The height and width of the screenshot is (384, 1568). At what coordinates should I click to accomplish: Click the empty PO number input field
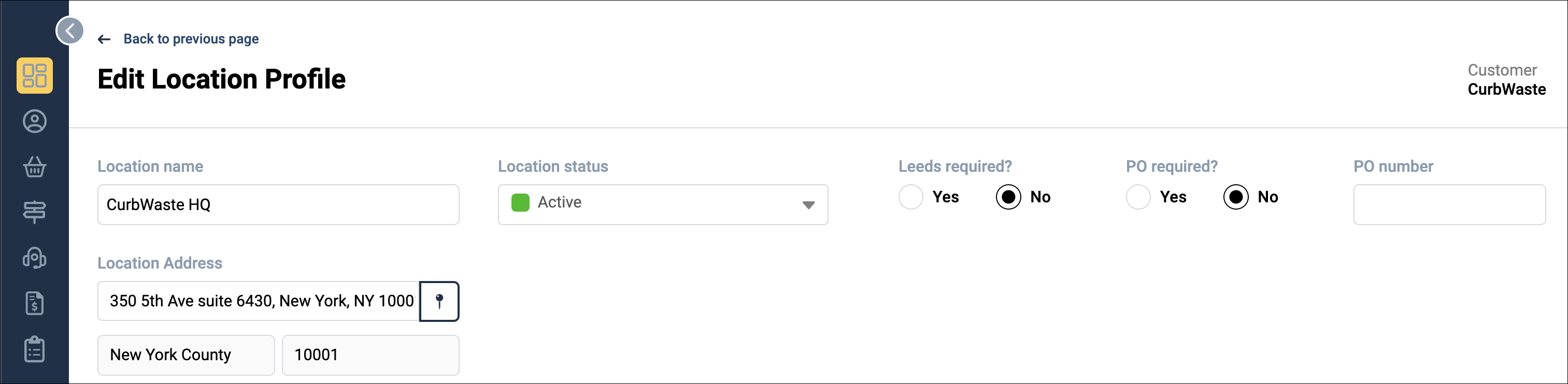click(x=1449, y=205)
